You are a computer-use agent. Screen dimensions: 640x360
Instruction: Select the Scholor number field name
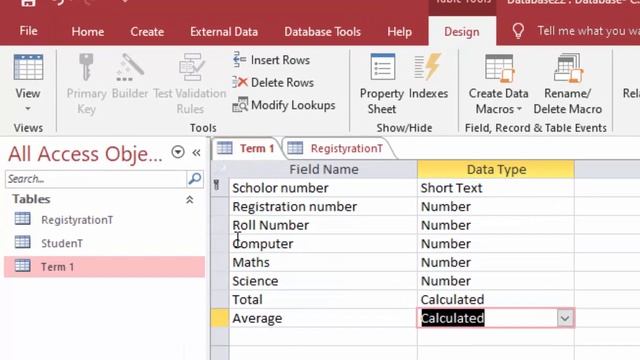[323, 188]
